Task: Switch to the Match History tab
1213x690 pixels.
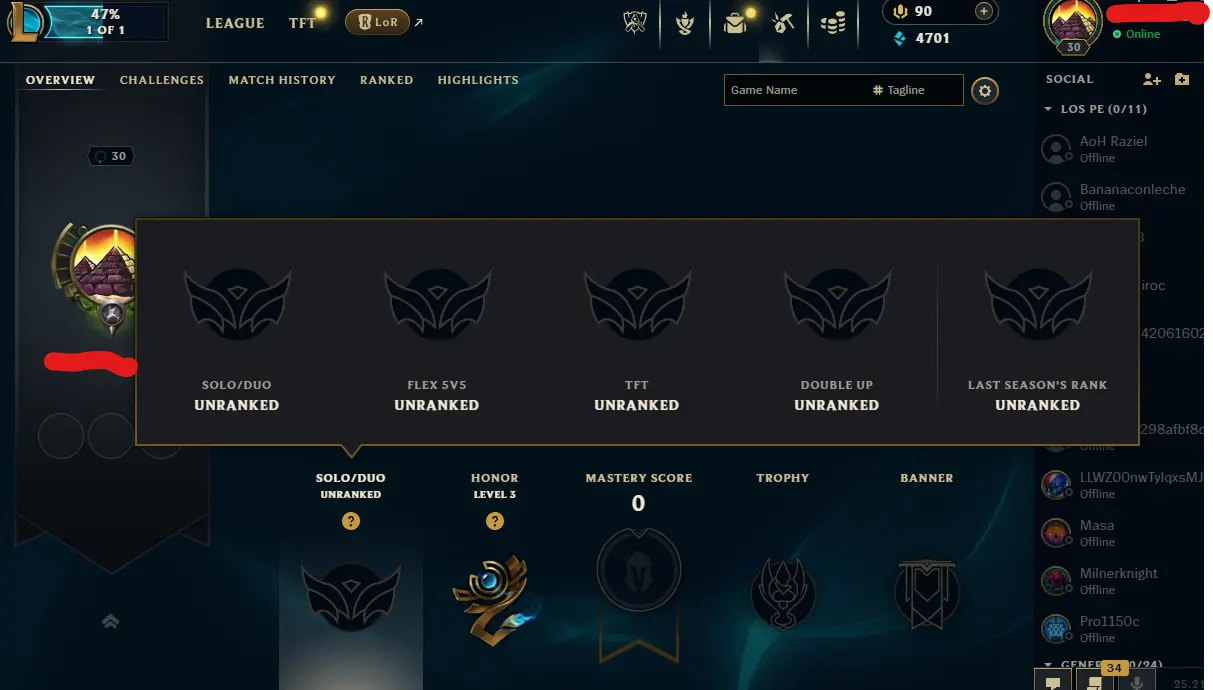Action: click(282, 80)
